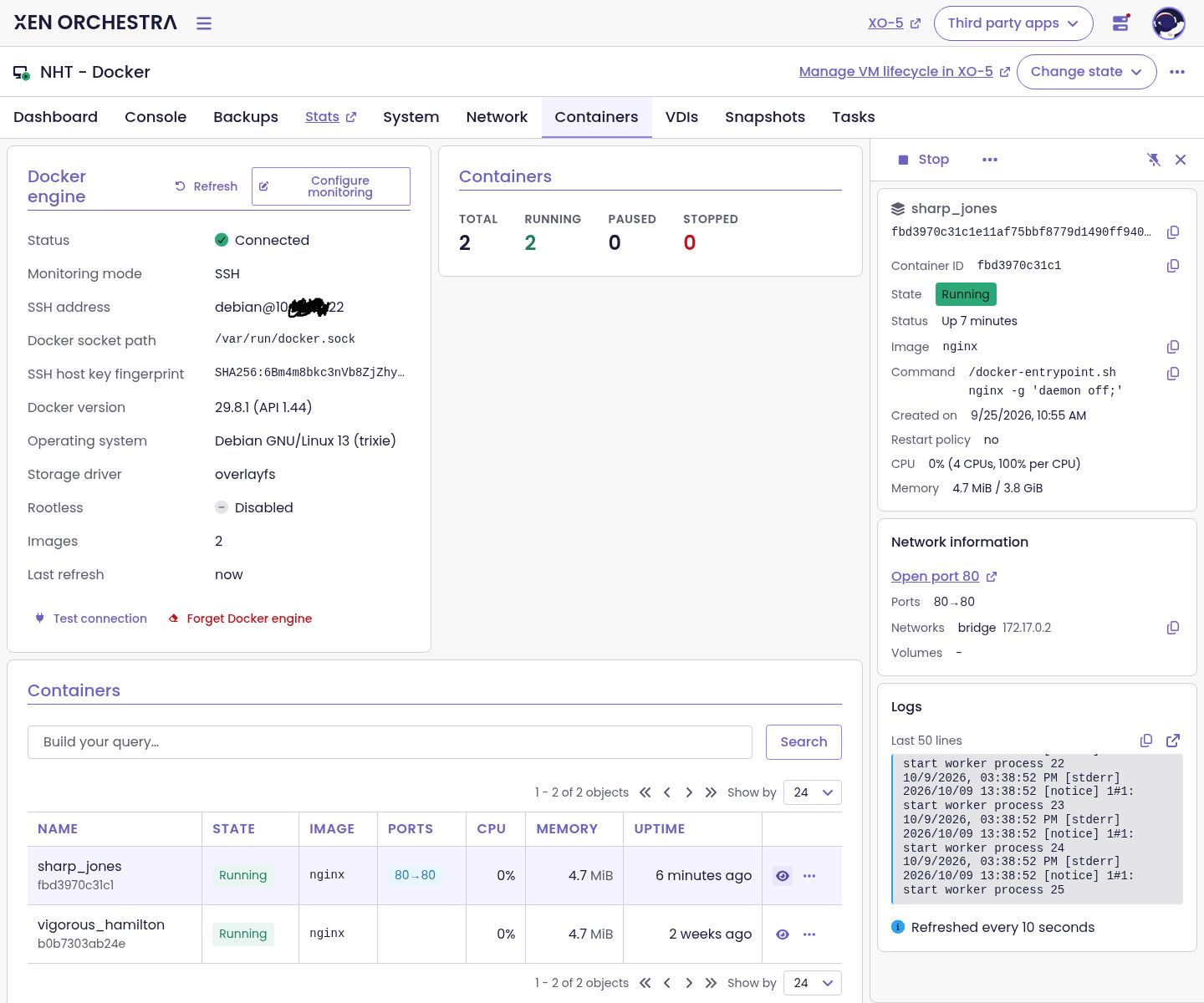
Task: Open the row actions menu for sharp_jones
Action: click(809, 876)
